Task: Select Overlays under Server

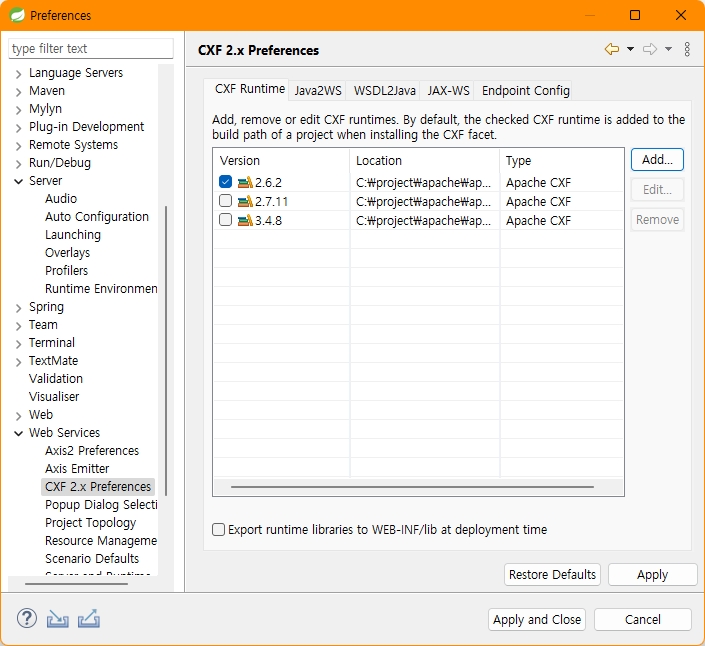Action: 67,253
